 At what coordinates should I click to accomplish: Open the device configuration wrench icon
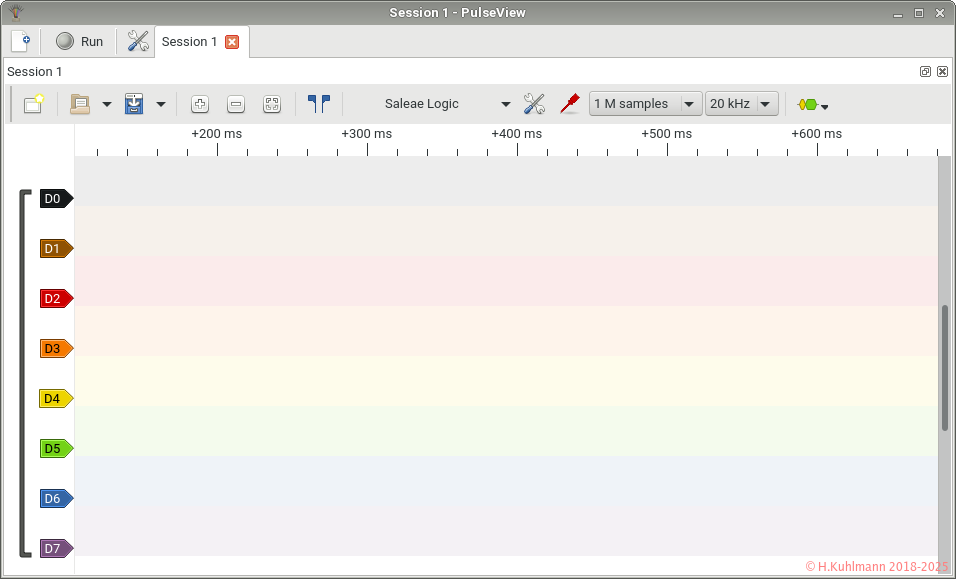click(534, 104)
